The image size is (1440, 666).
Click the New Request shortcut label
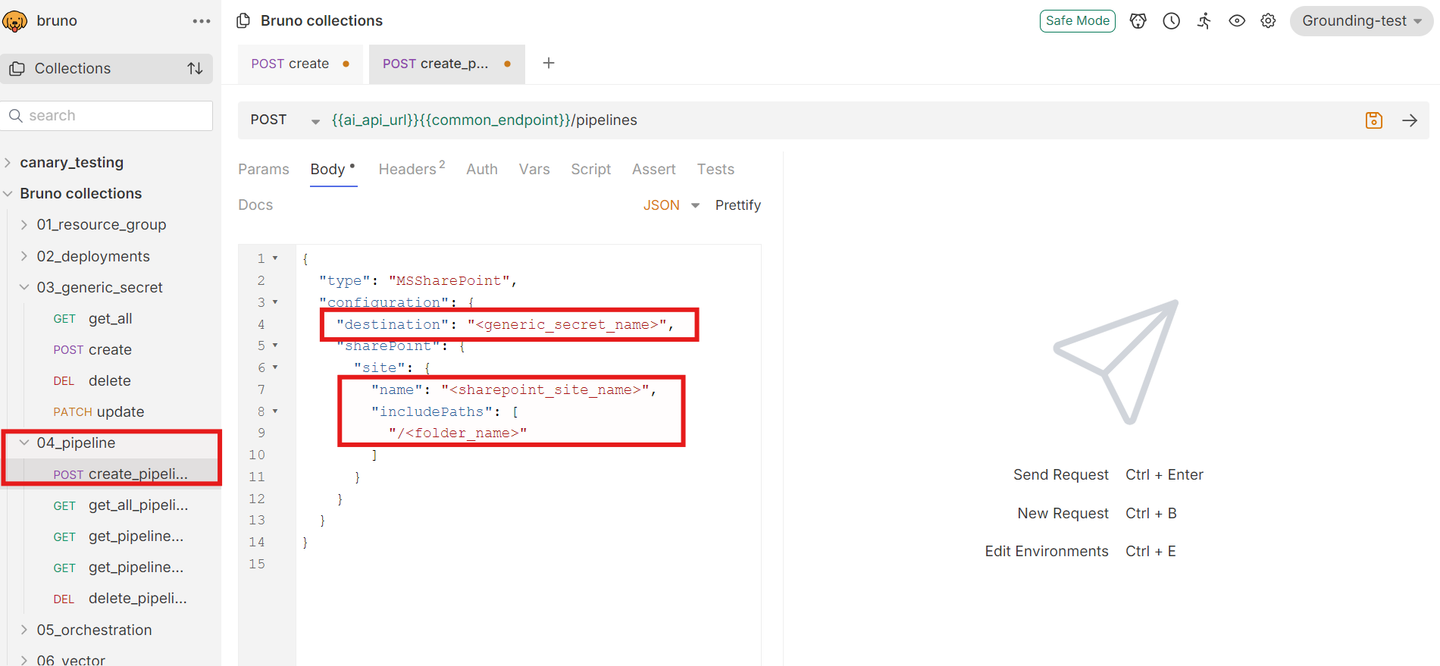point(1063,513)
